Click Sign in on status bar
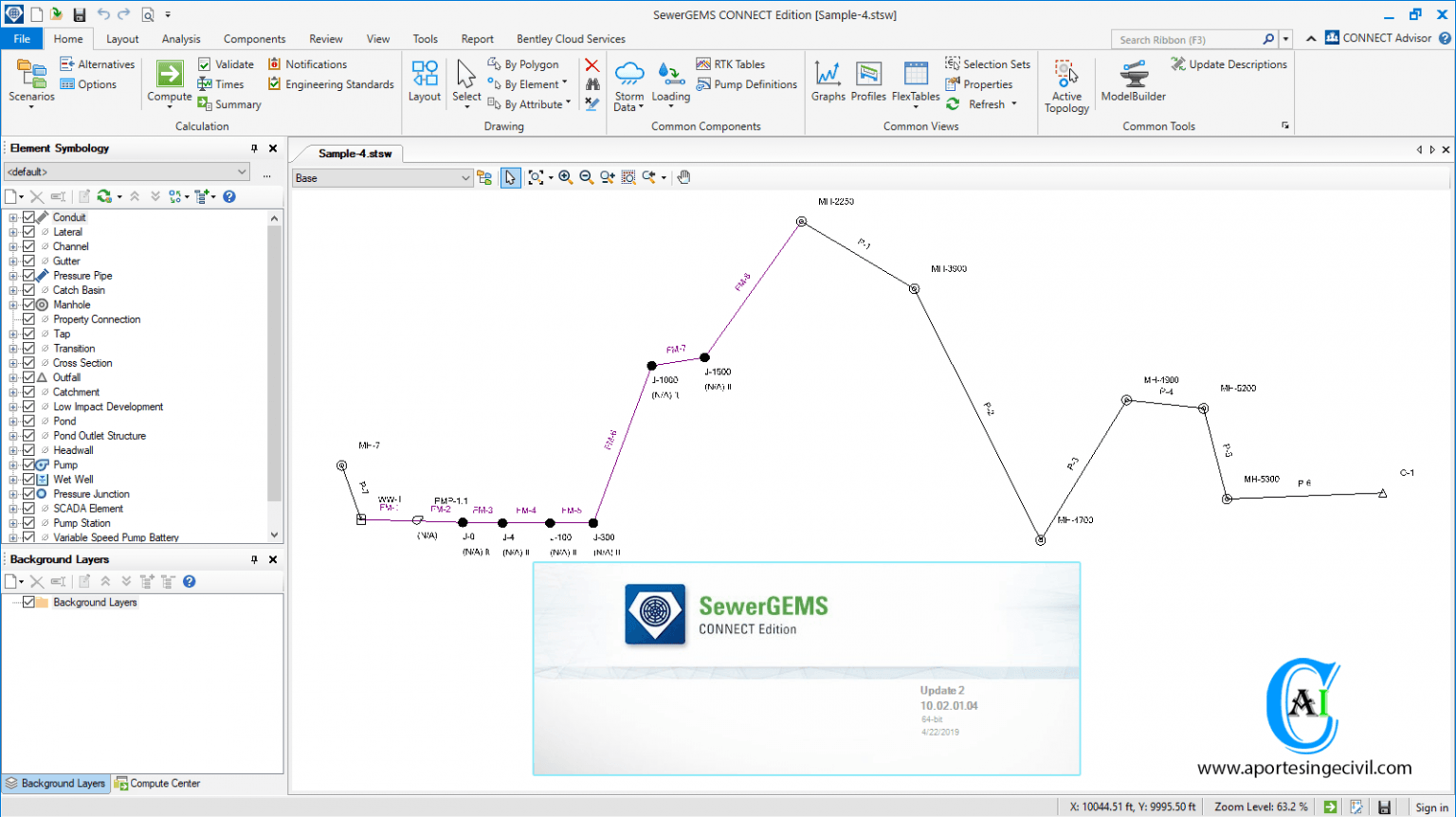 1431,808
